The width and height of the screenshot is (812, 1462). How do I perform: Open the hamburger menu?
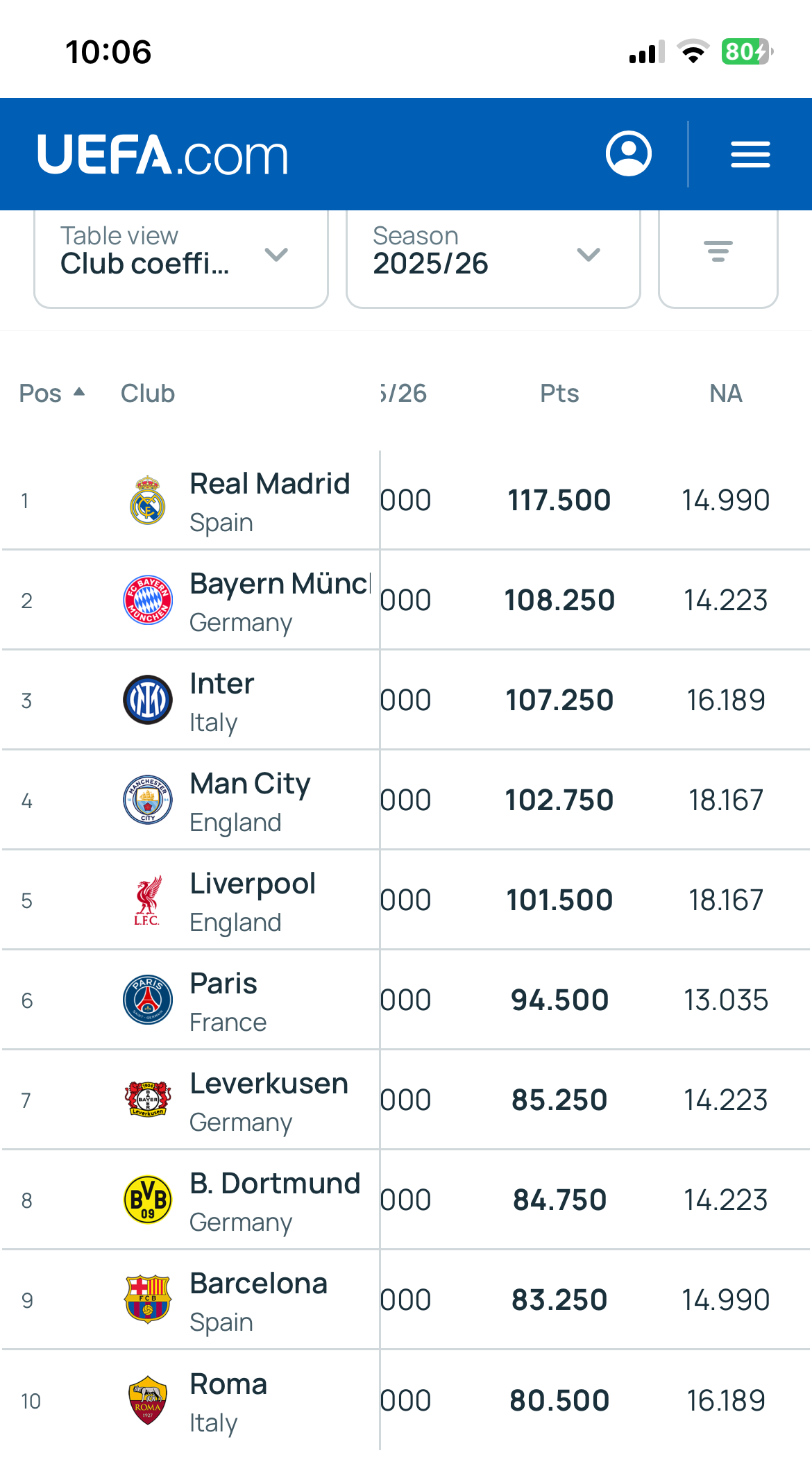[750, 154]
